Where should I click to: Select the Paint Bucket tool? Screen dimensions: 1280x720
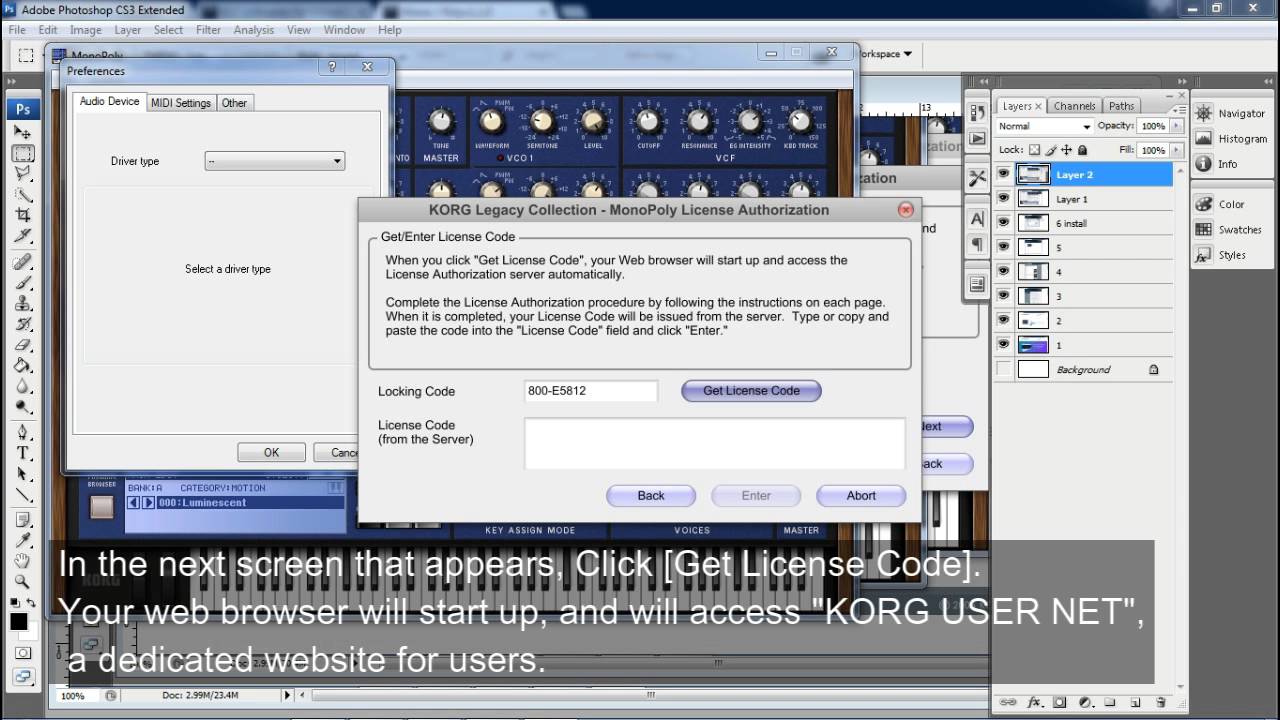pyautogui.click(x=23, y=365)
